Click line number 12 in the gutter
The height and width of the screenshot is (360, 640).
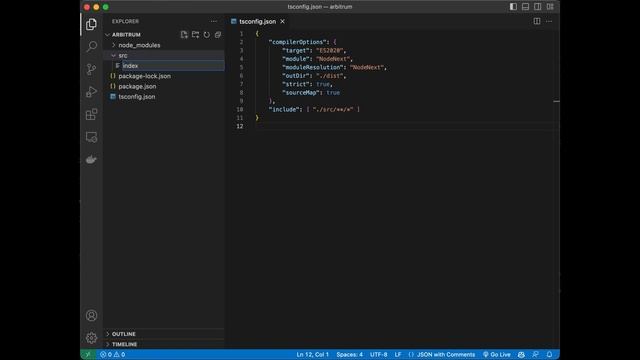pos(240,126)
